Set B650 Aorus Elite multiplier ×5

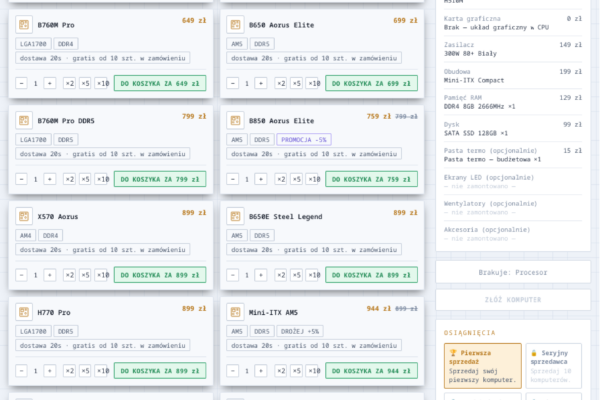296,83
